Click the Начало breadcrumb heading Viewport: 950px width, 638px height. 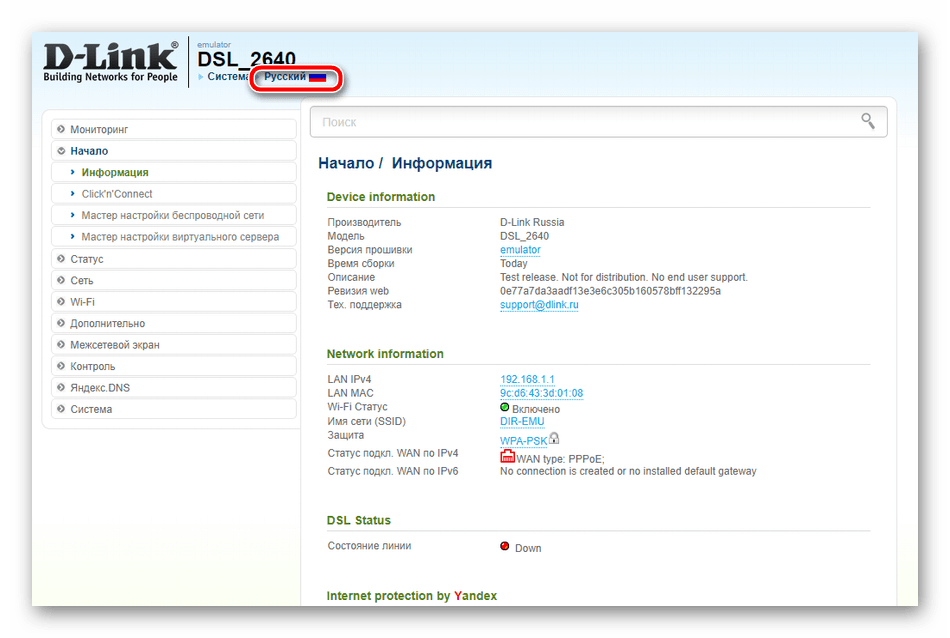pyautogui.click(x=346, y=163)
